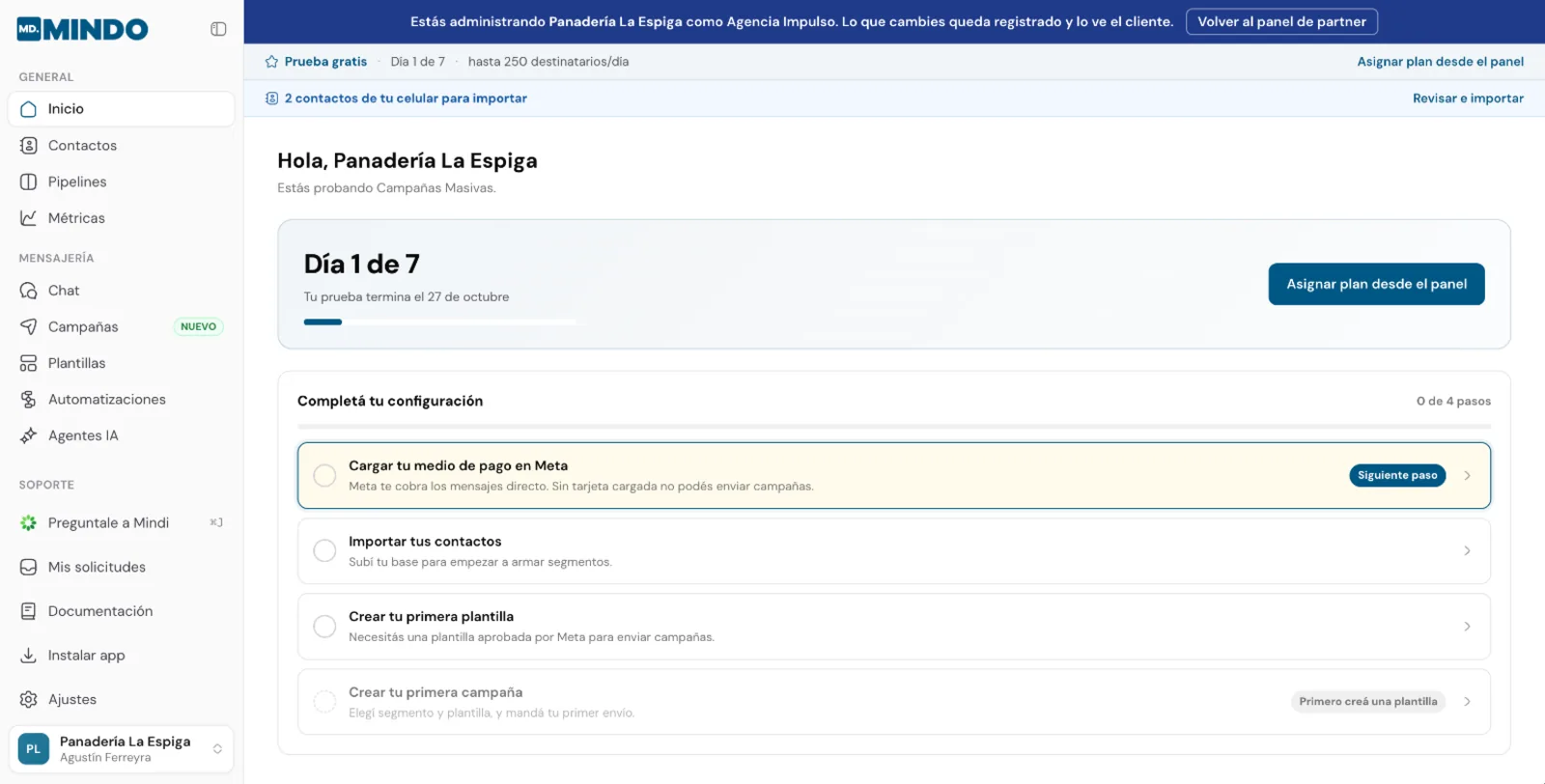The height and width of the screenshot is (784, 1545).
Task: Click the configuration steps progress bar
Action: point(894,426)
